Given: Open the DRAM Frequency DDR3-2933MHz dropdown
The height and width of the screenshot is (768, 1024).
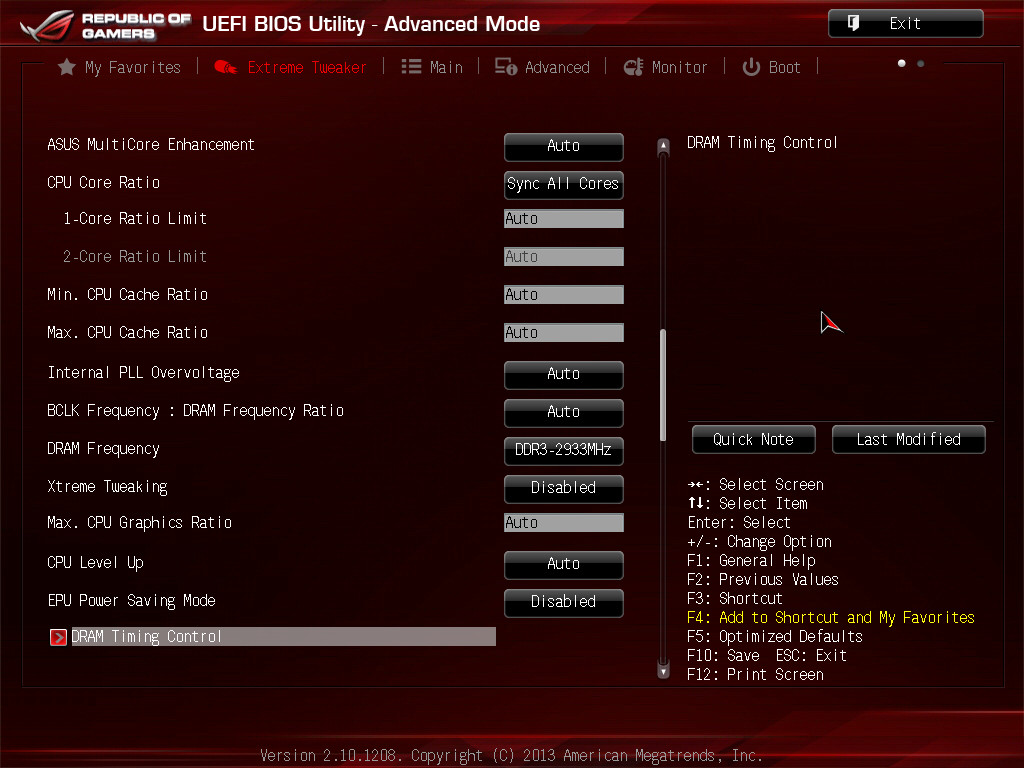Looking at the screenshot, I should pyautogui.click(x=563, y=450).
